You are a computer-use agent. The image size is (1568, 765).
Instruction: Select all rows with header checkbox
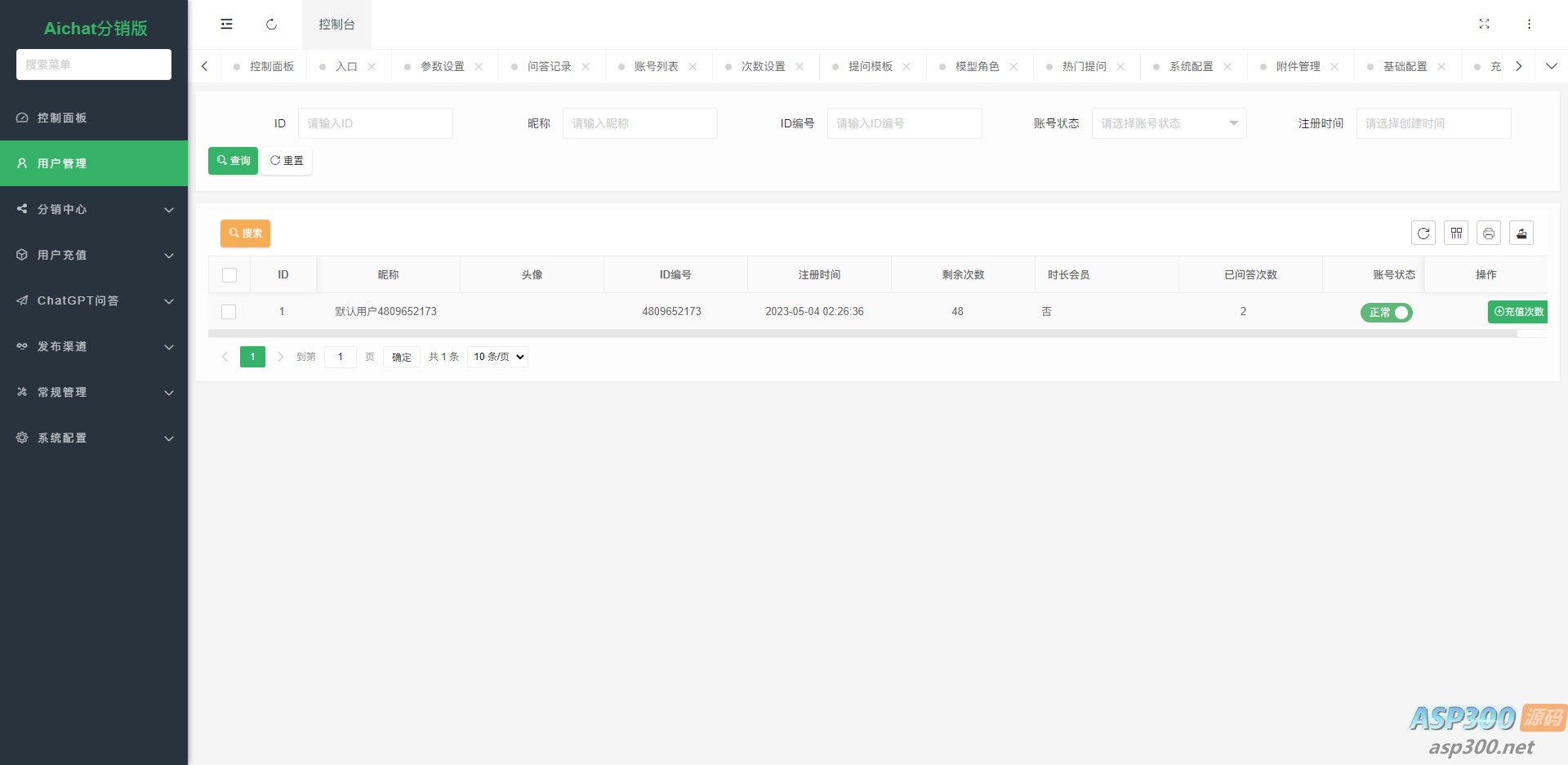pos(229,275)
